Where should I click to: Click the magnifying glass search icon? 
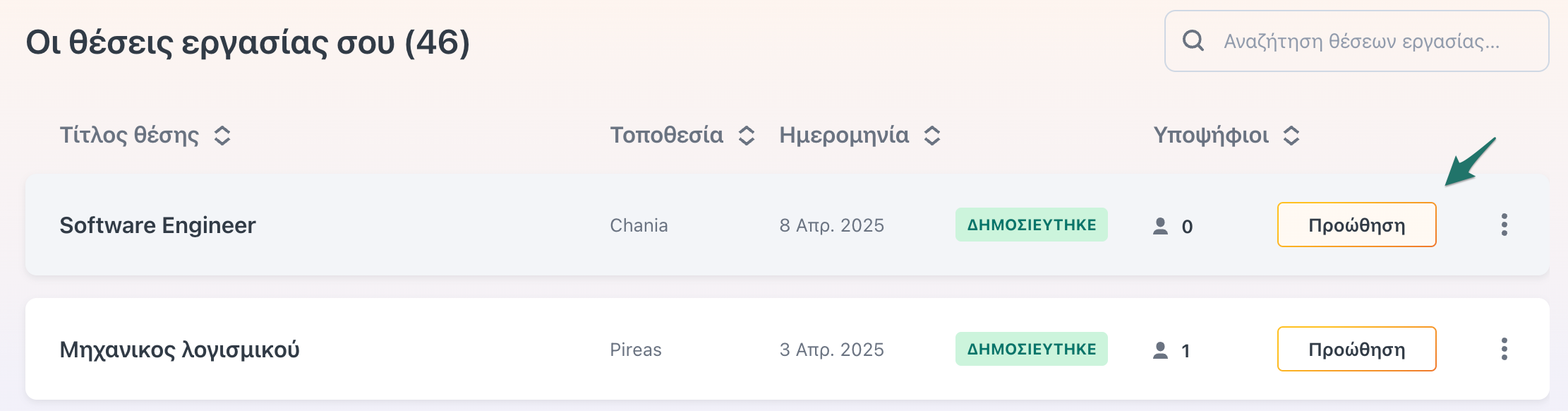[1193, 41]
